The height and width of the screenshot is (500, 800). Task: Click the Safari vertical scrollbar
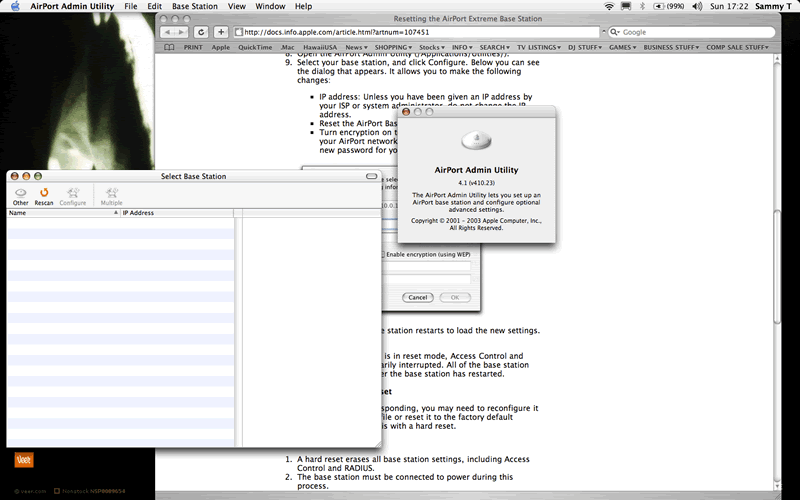[777, 265]
